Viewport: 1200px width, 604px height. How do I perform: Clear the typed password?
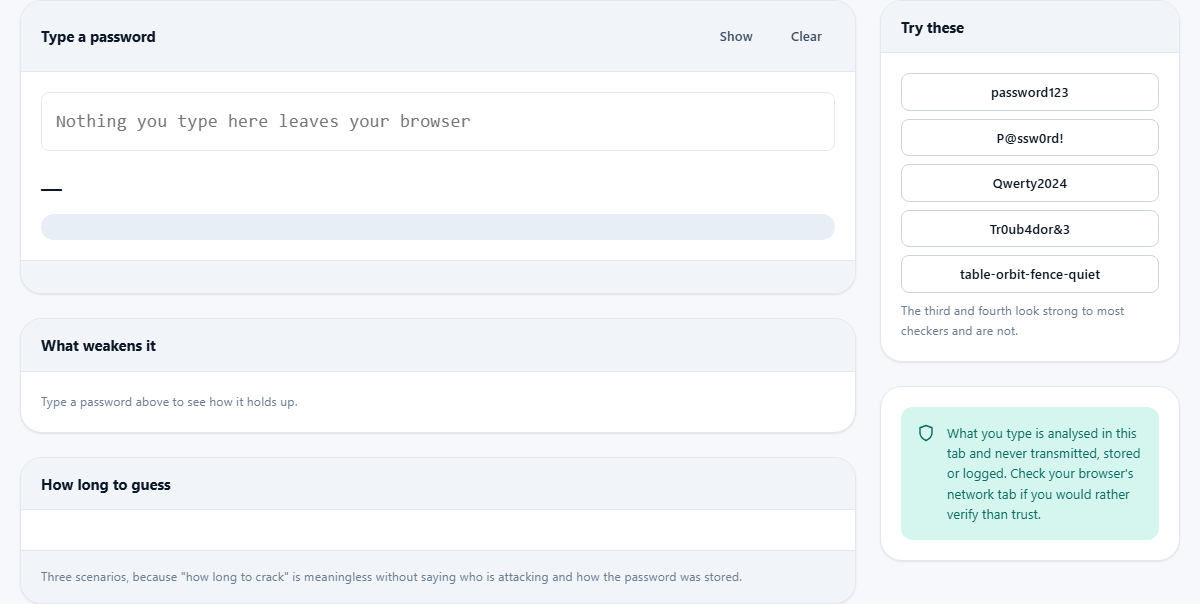click(806, 36)
